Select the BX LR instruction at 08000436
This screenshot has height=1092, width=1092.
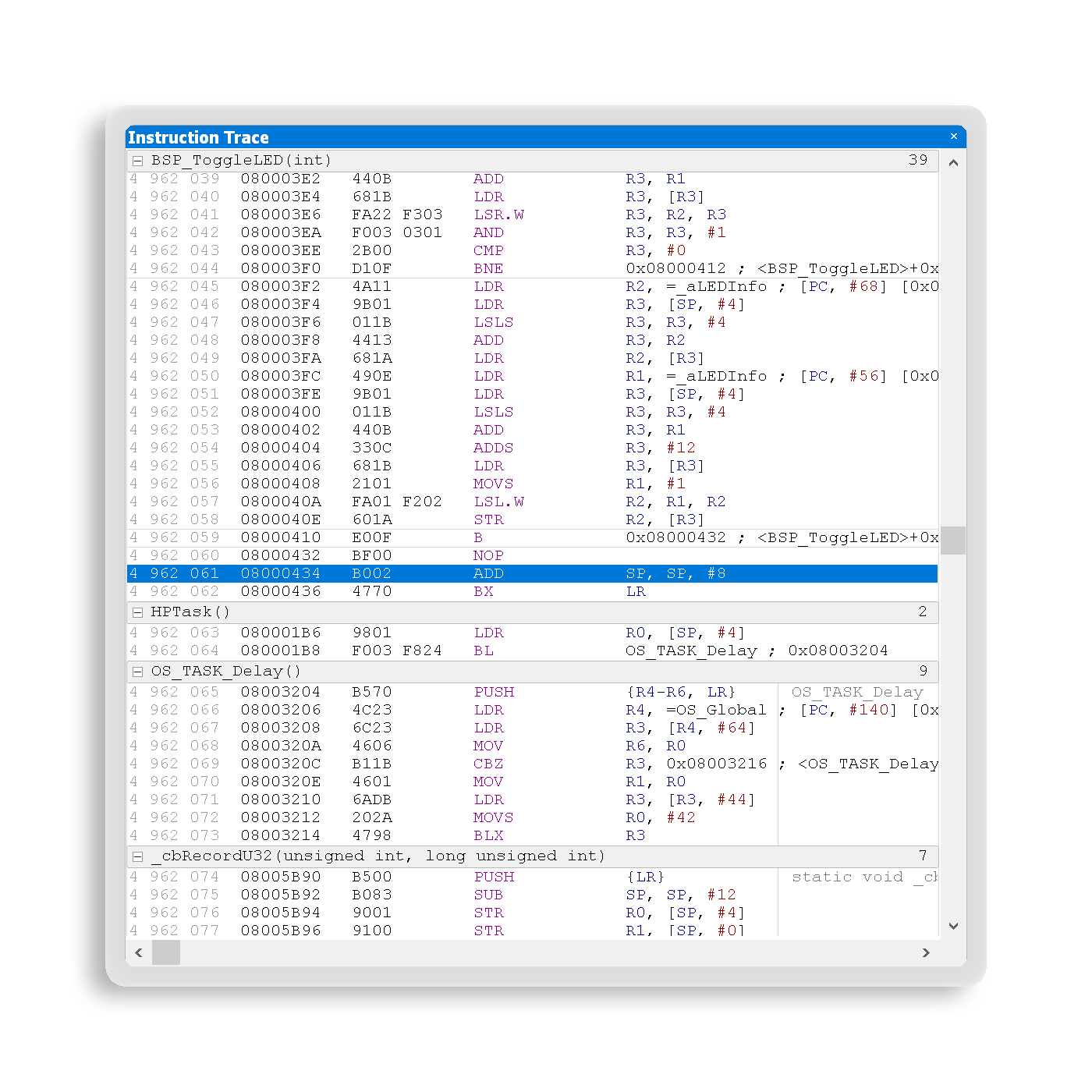(530, 591)
